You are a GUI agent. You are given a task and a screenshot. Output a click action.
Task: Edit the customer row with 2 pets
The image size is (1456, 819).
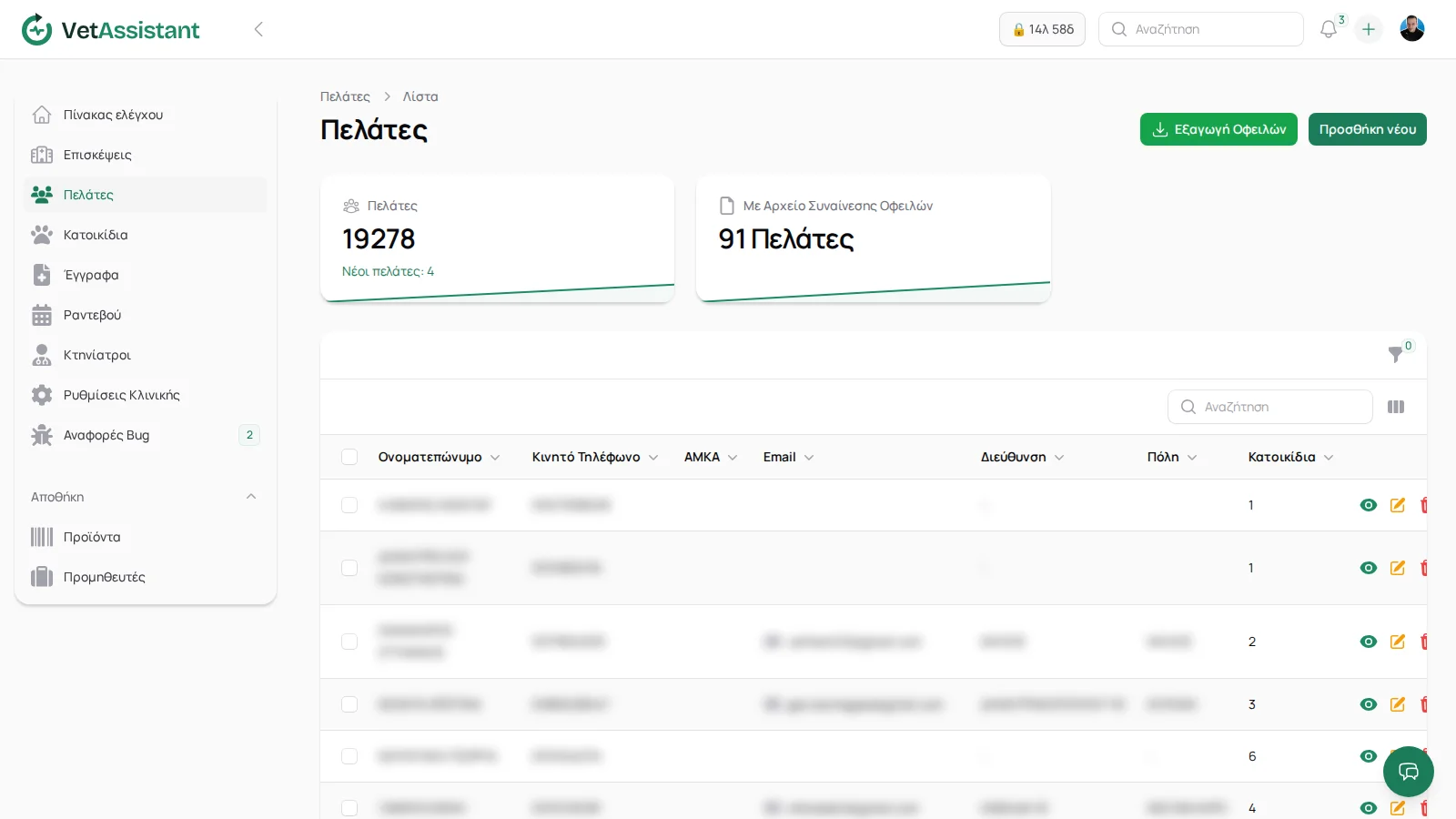coord(1398,642)
